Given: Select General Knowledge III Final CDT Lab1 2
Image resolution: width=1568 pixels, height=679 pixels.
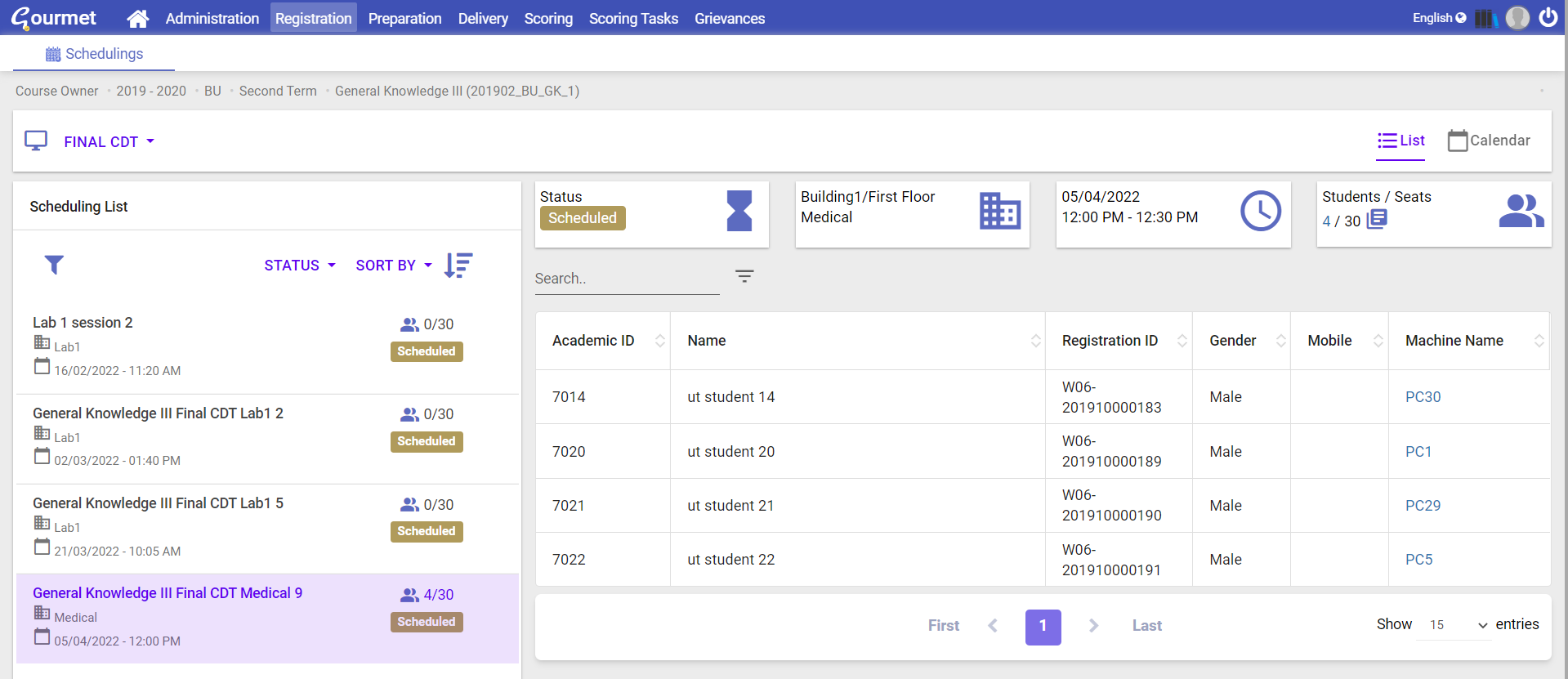Looking at the screenshot, I should point(267,439).
